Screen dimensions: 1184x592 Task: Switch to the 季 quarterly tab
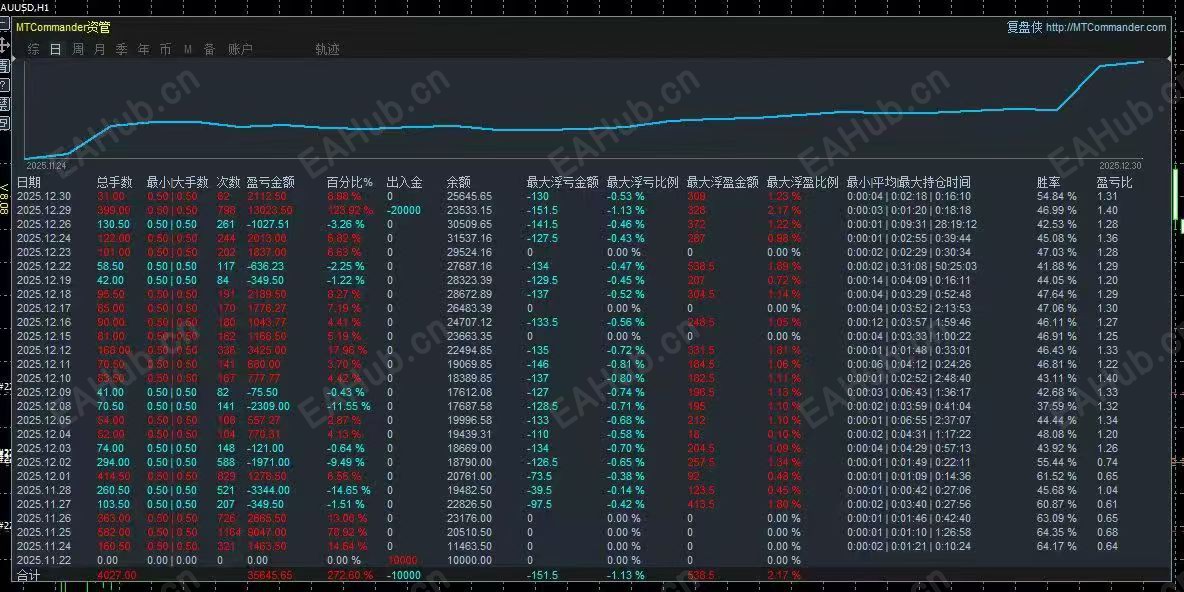point(122,49)
